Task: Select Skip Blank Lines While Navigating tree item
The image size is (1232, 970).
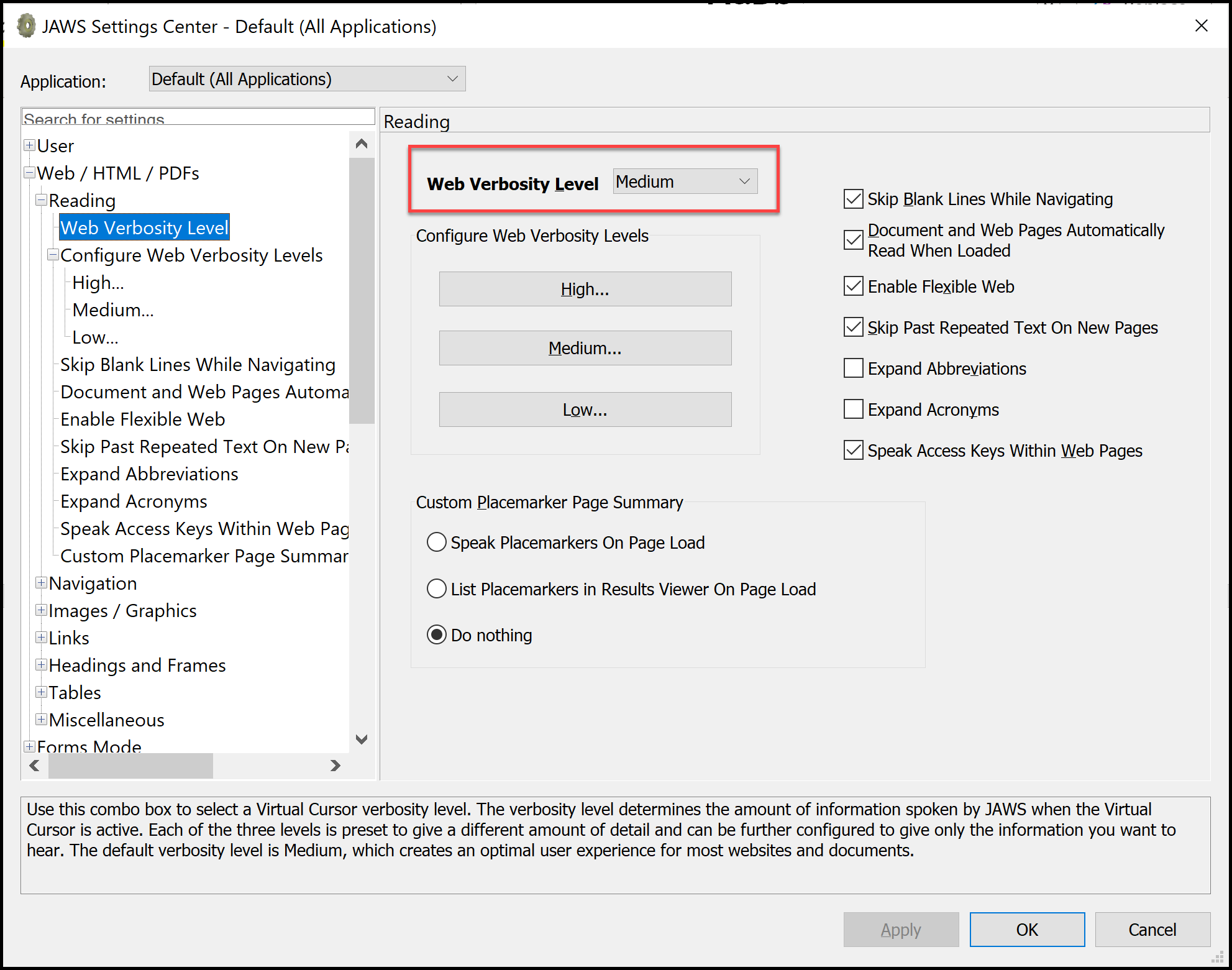Action: (x=198, y=365)
